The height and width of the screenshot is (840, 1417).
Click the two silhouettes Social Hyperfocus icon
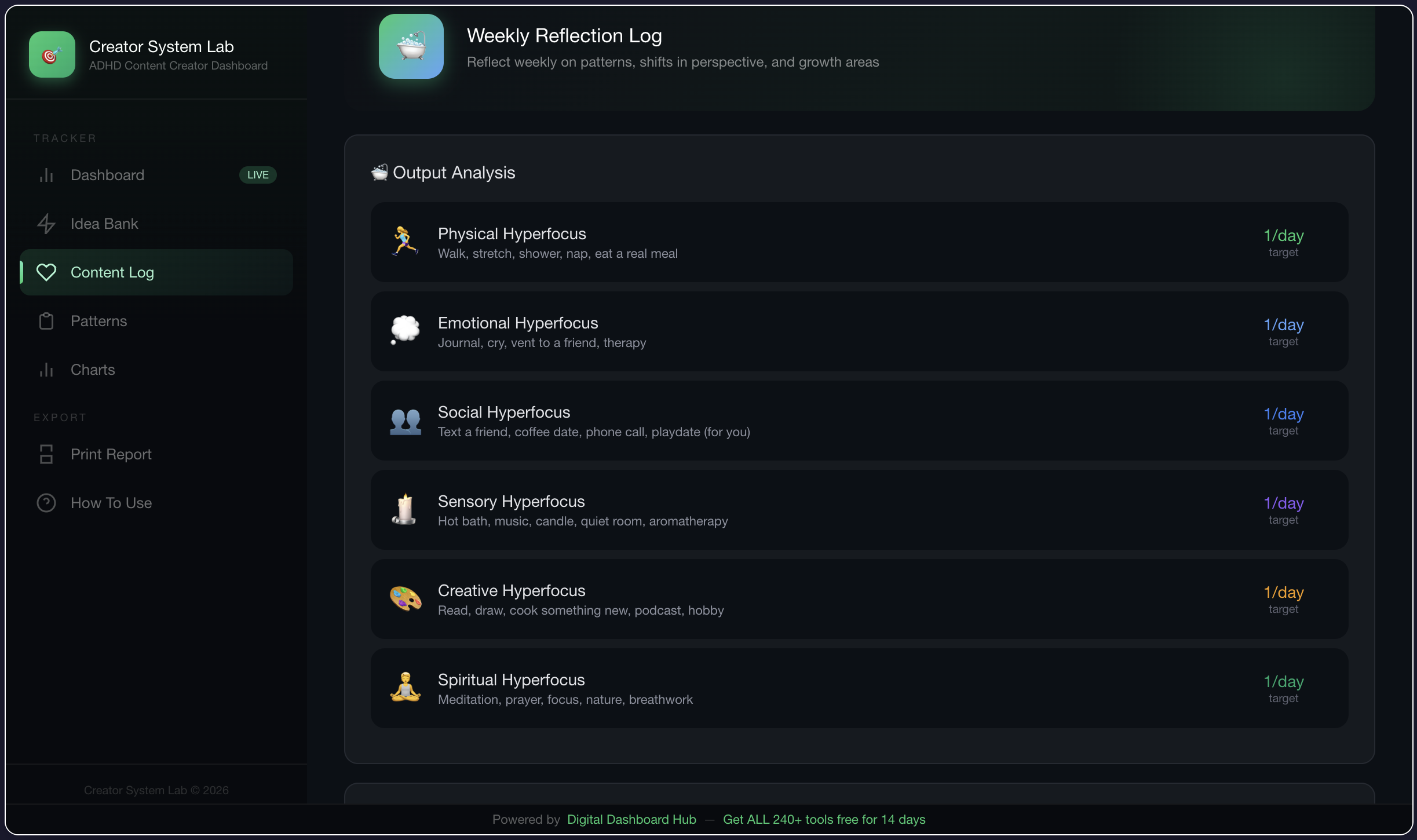pyautogui.click(x=405, y=421)
